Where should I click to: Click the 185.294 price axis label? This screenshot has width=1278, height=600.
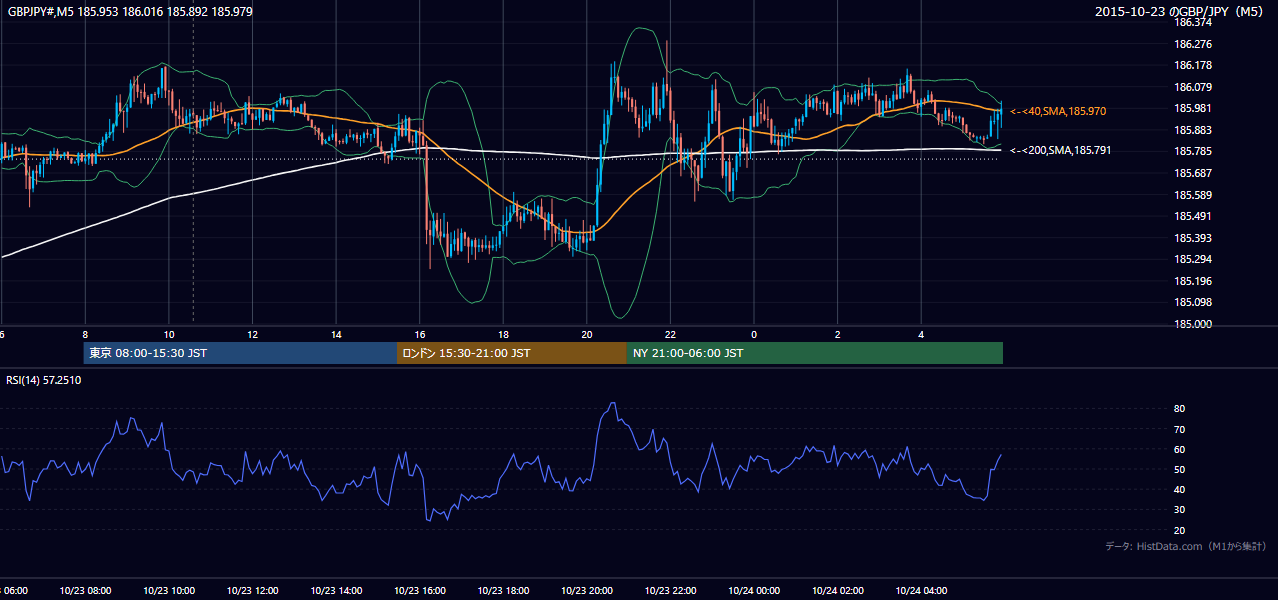(1193, 259)
